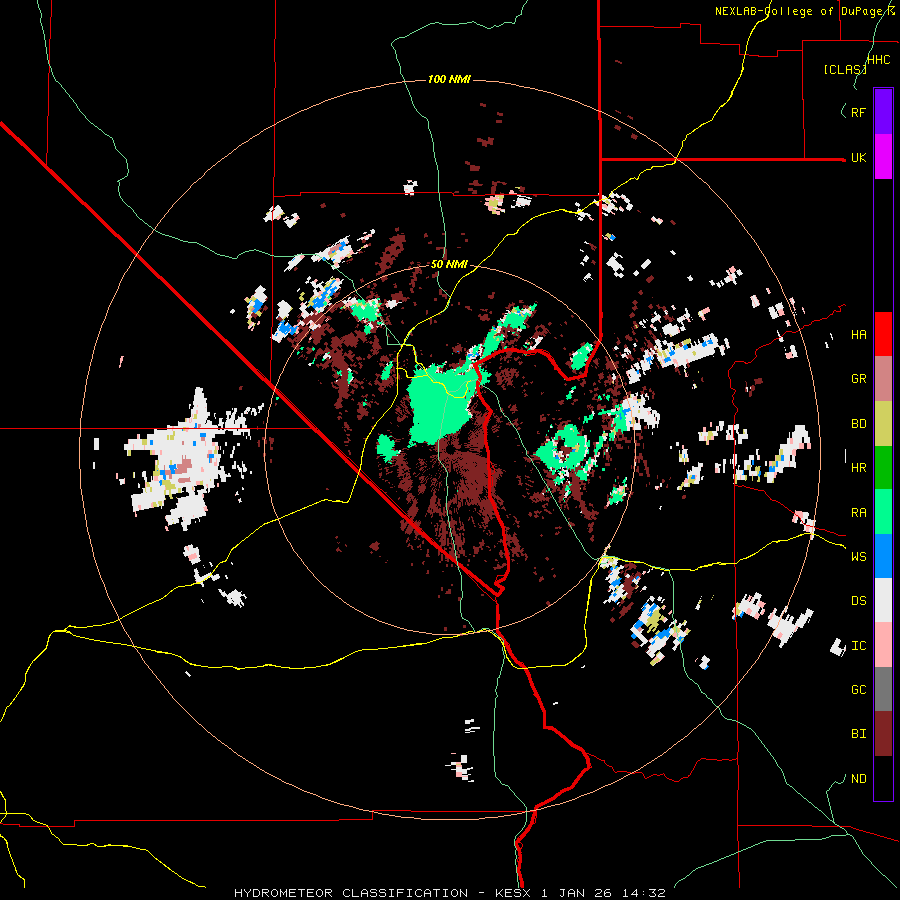Click the DS white legend swatch
The width and height of the screenshot is (900, 900).
[883, 600]
